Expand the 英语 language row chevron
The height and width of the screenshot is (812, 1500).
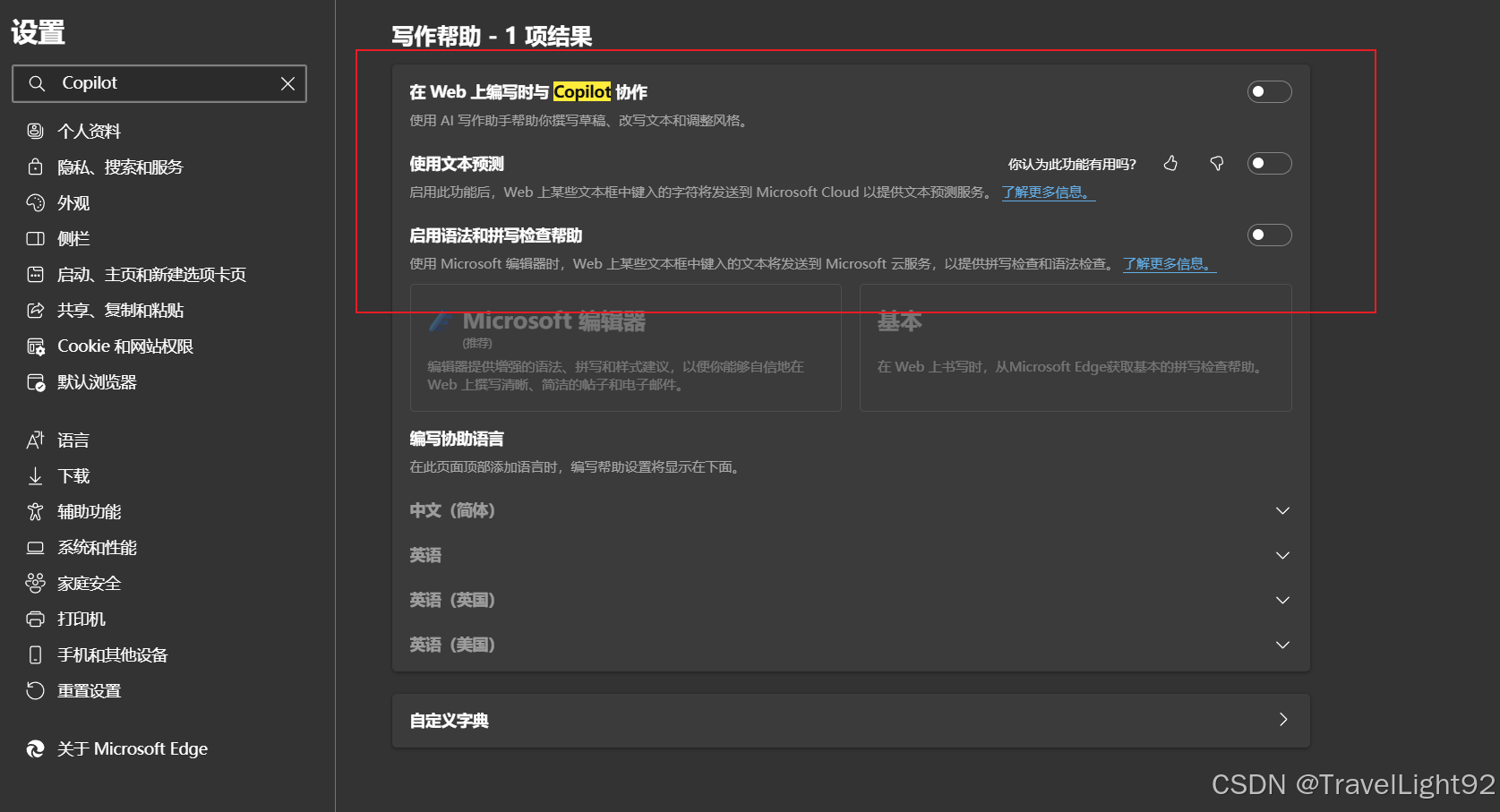1282,555
